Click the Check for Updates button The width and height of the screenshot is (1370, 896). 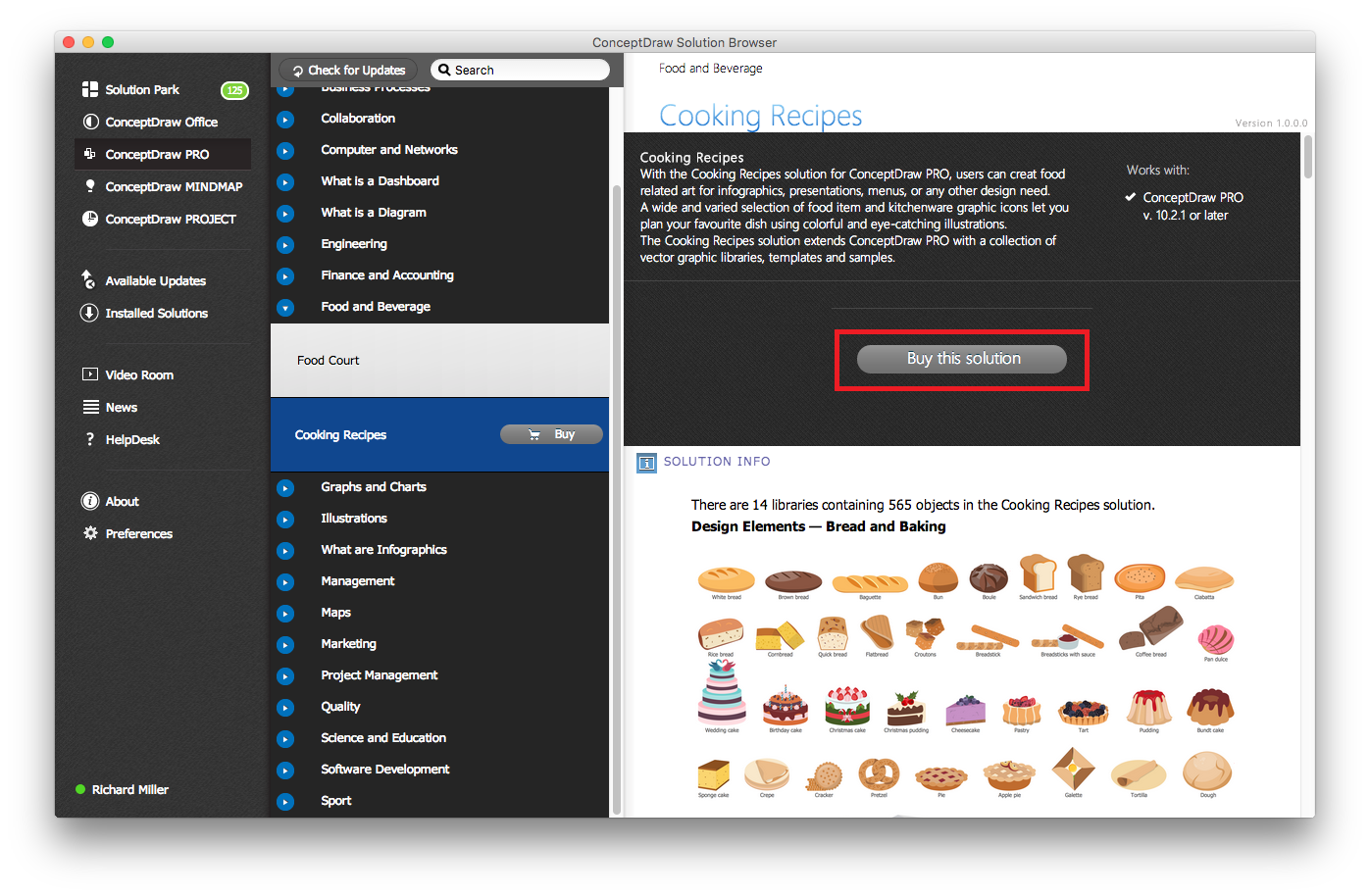point(348,70)
